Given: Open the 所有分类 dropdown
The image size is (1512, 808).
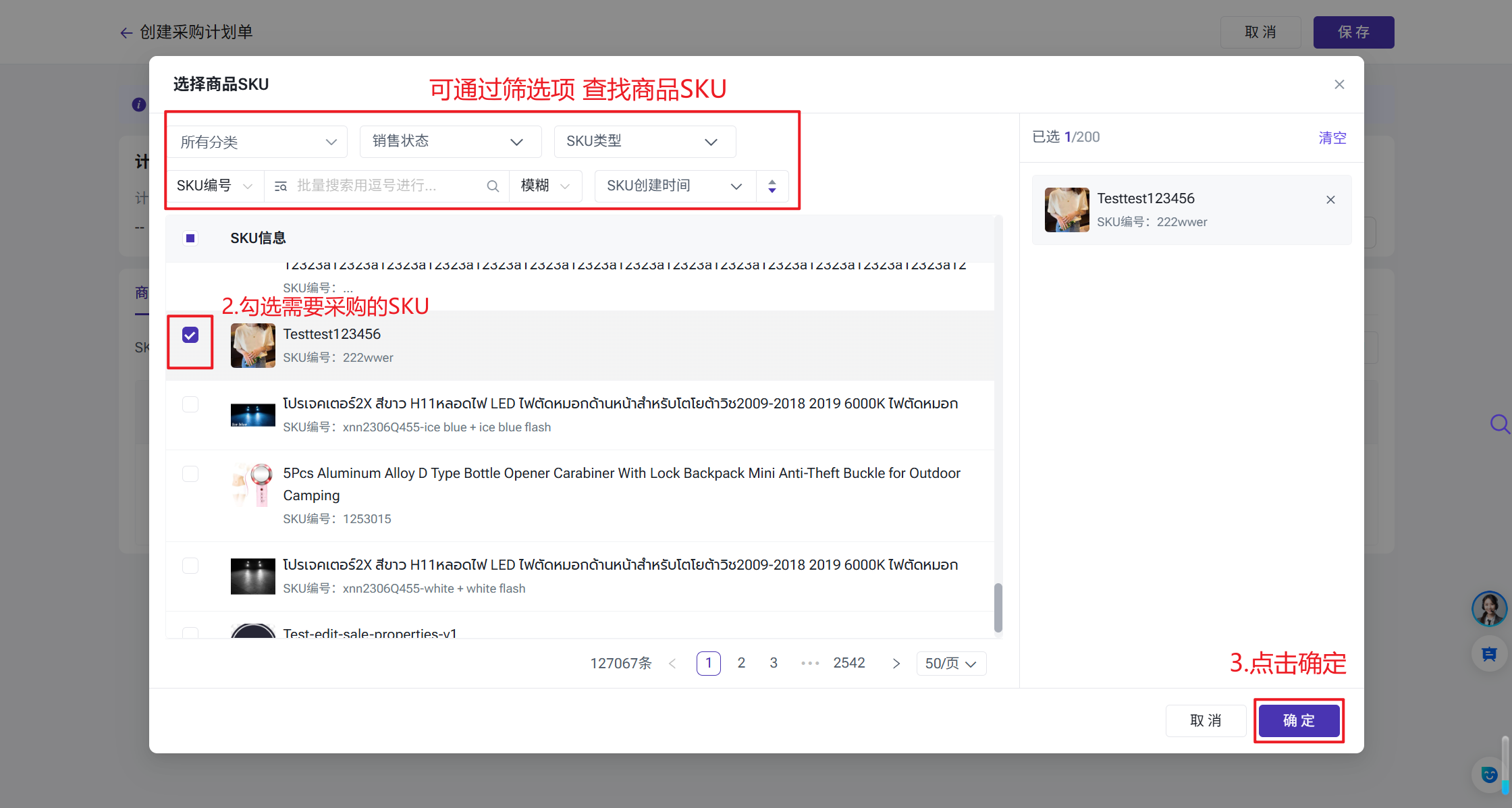Looking at the screenshot, I should [258, 142].
